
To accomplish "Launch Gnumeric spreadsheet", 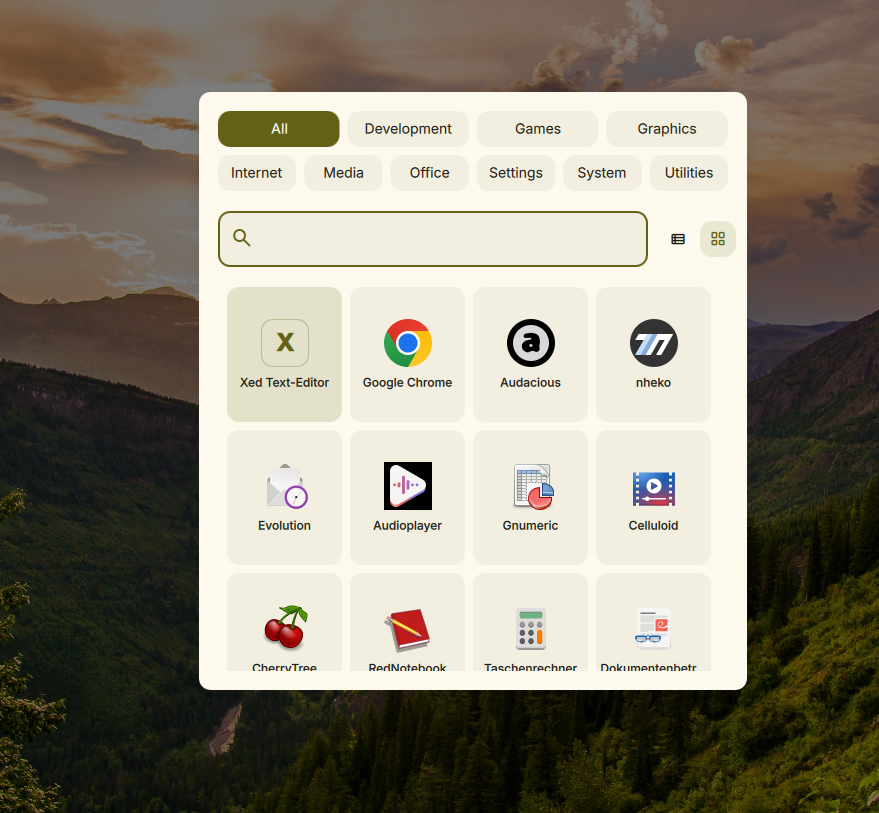I will 530,497.
